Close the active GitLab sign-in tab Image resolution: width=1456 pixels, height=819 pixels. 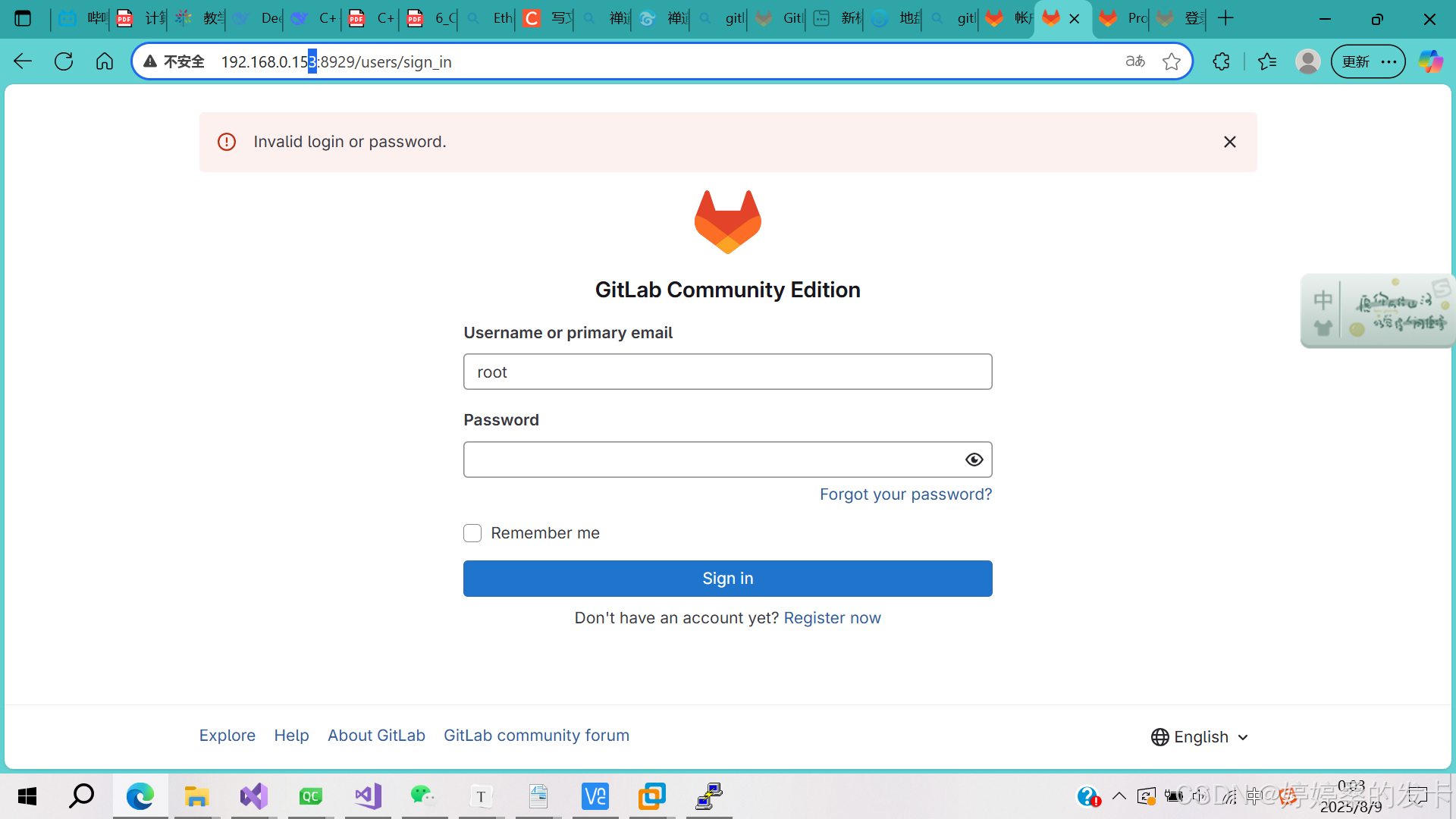[1075, 19]
